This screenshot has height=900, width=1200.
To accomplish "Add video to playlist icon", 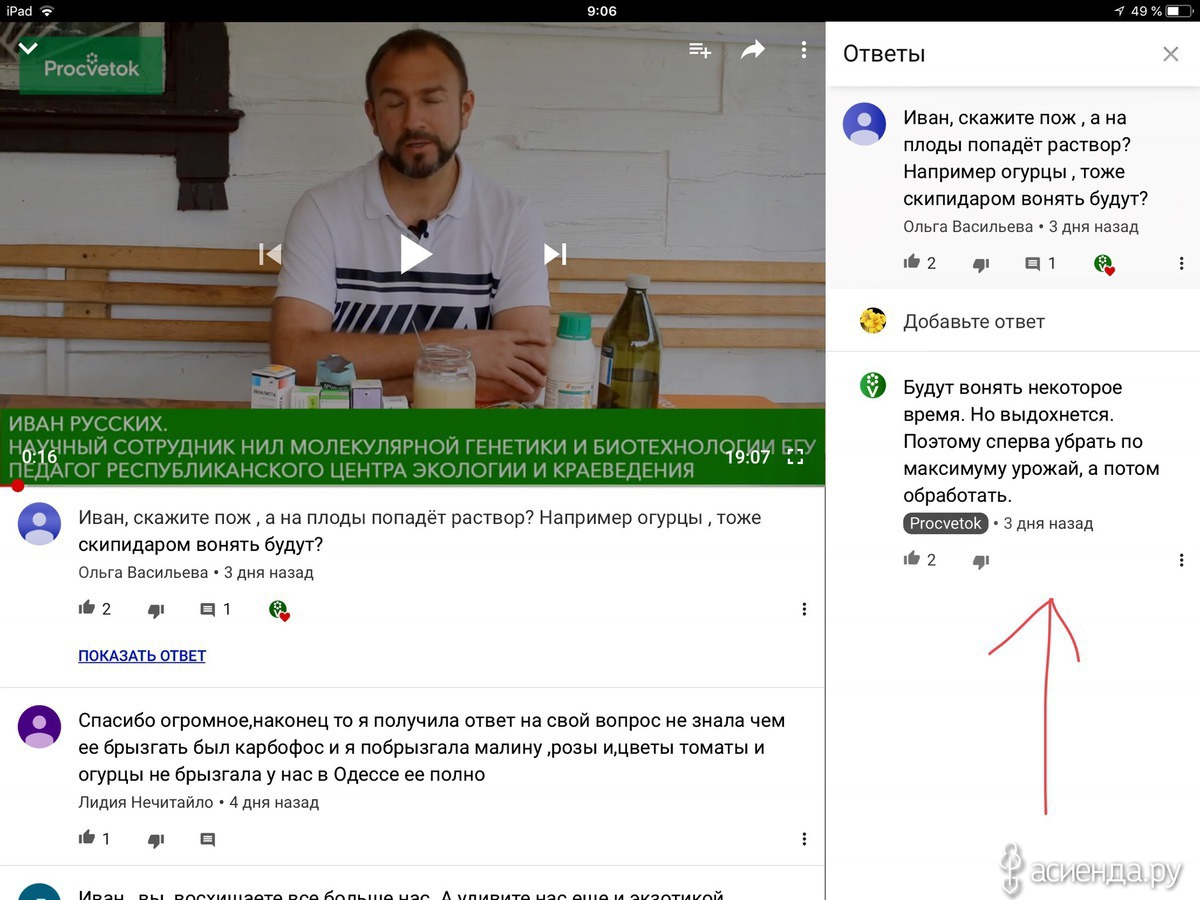I will pos(700,50).
